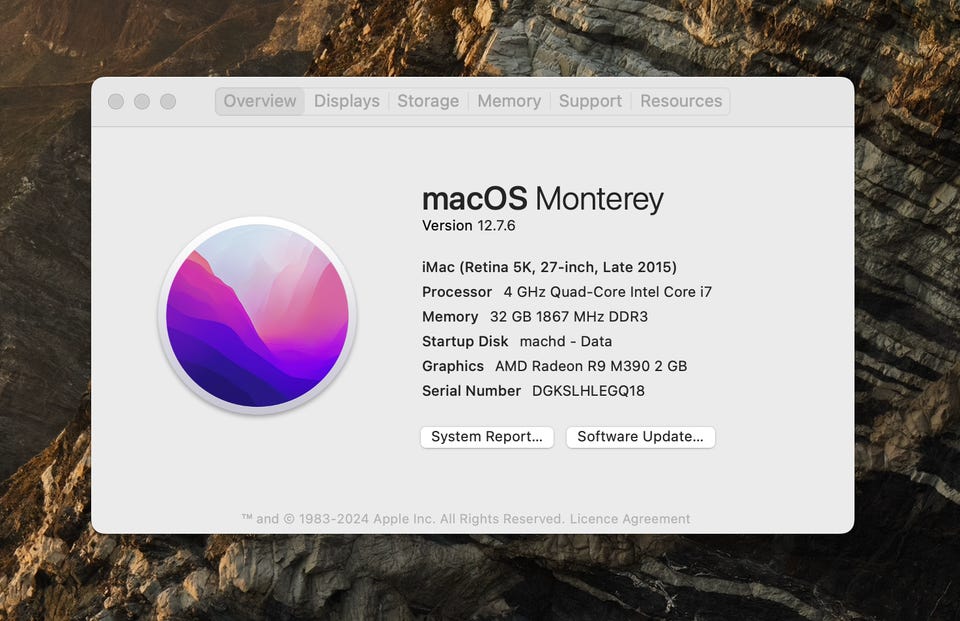This screenshot has height=621, width=960.
Task: Minimize the About This Mac window
Action: pyautogui.click(x=142, y=102)
